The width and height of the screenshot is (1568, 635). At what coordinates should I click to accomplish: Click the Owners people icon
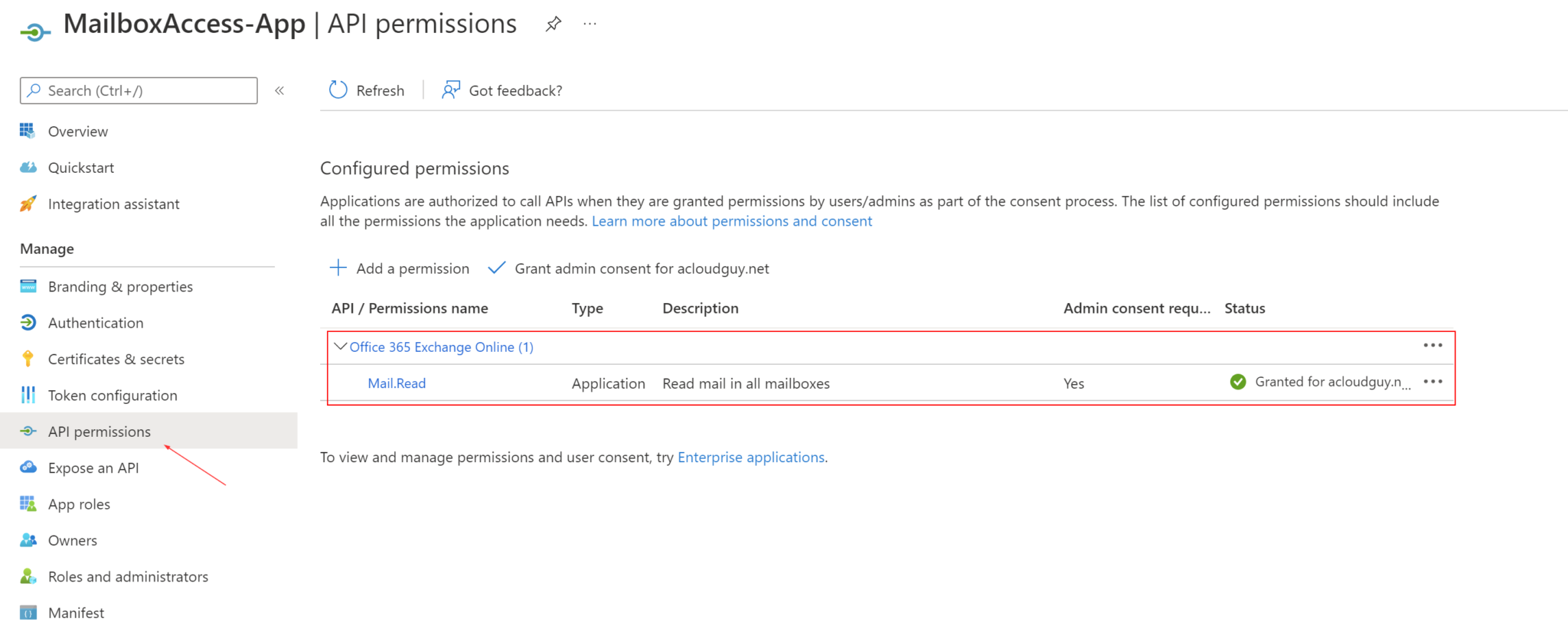(x=28, y=540)
